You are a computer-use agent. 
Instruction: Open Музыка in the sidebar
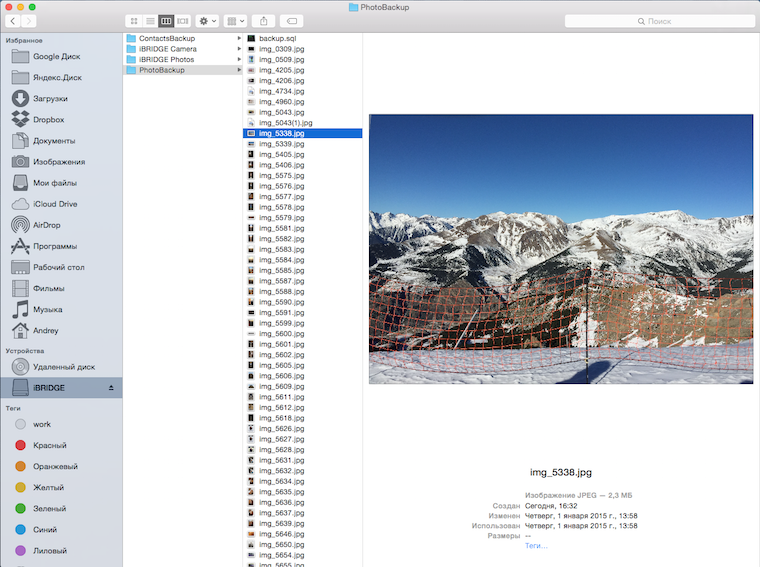[x=47, y=310]
